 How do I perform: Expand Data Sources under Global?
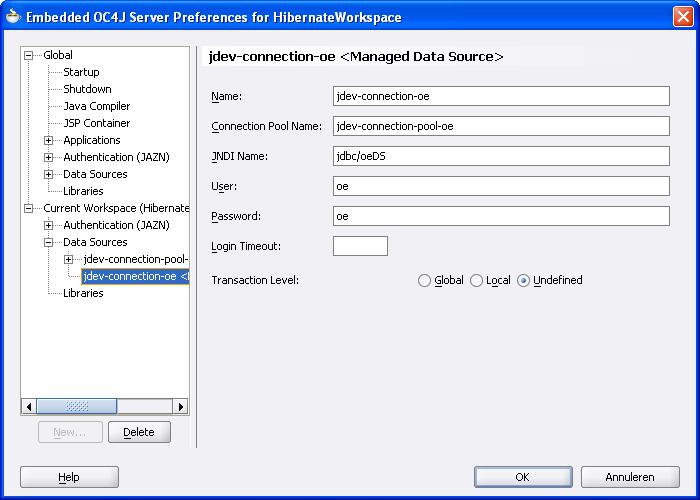point(48,174)
